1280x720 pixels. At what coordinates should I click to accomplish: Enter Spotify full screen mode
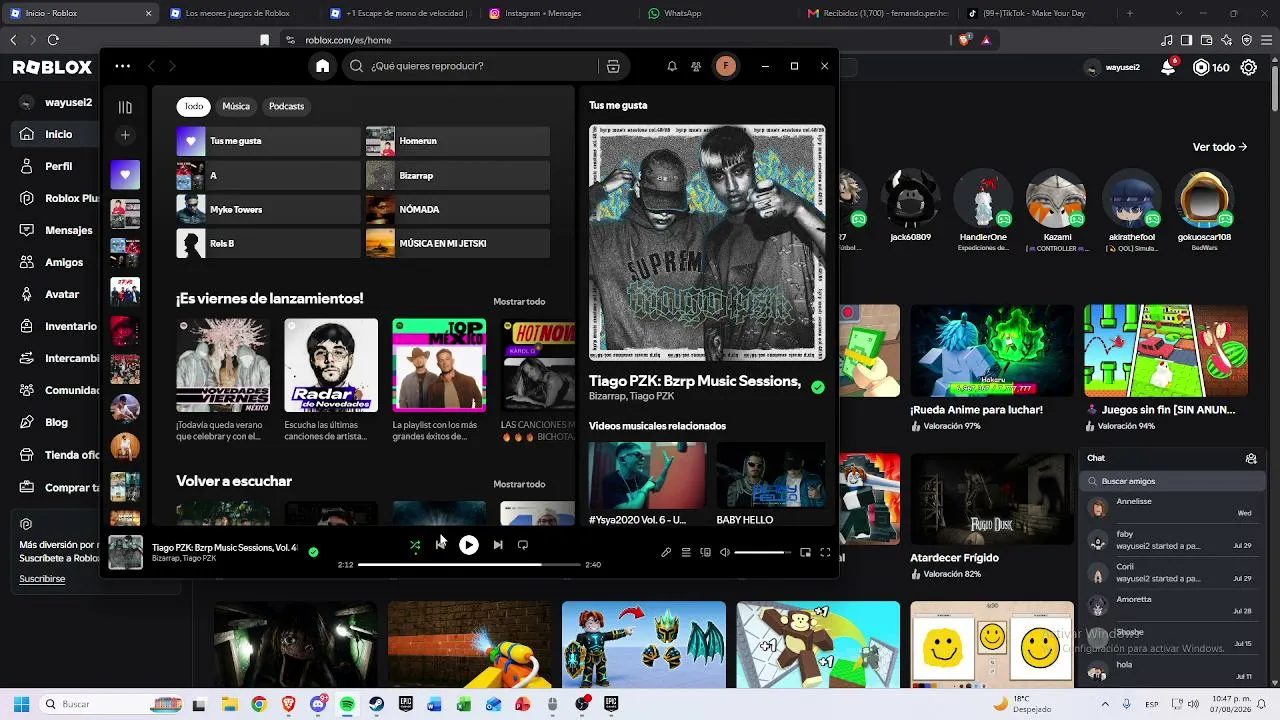click(x=825, y=552)
